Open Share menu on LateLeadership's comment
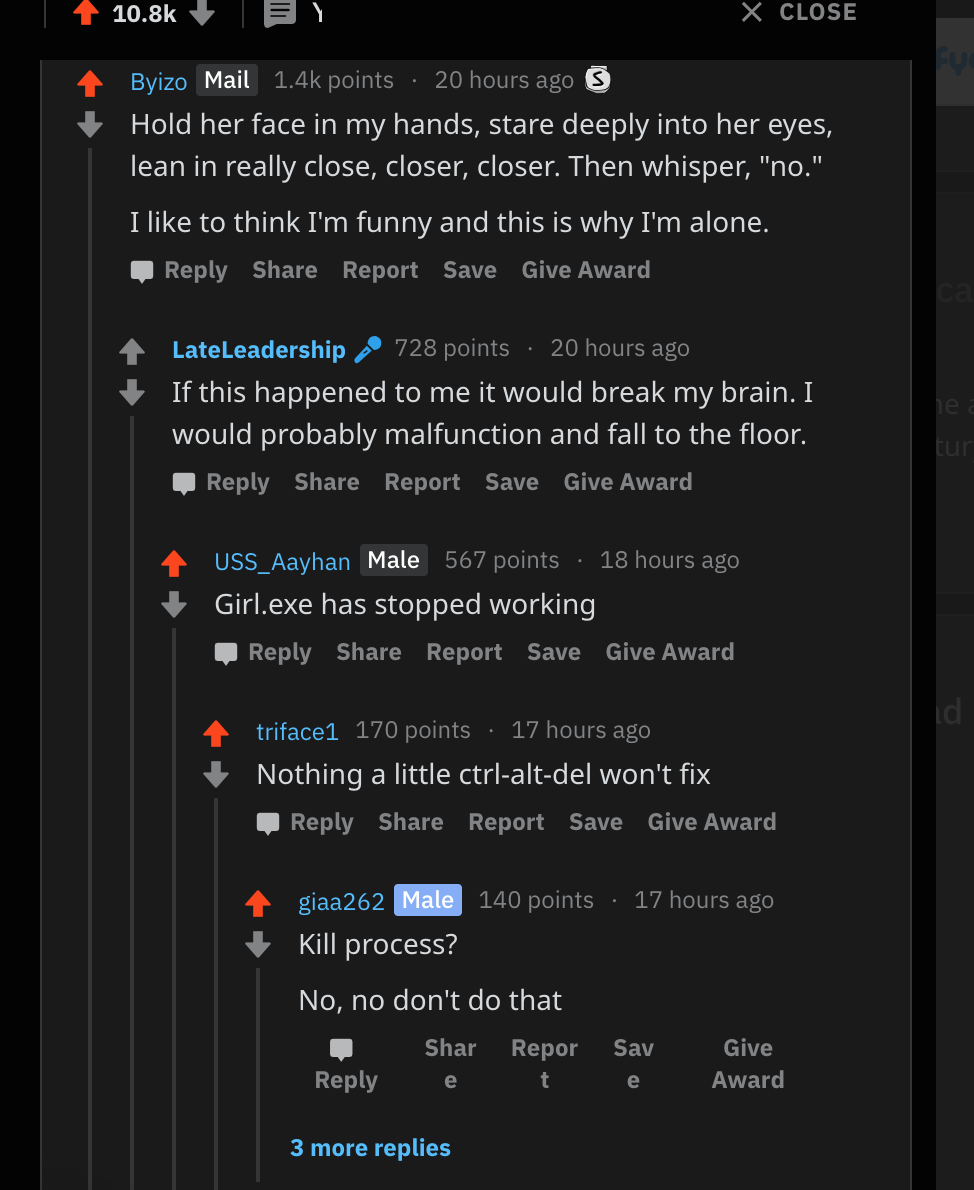Image resolution: width=974 pixels, height=1190 pixels. pyautogui.click(x=327, y=482)
